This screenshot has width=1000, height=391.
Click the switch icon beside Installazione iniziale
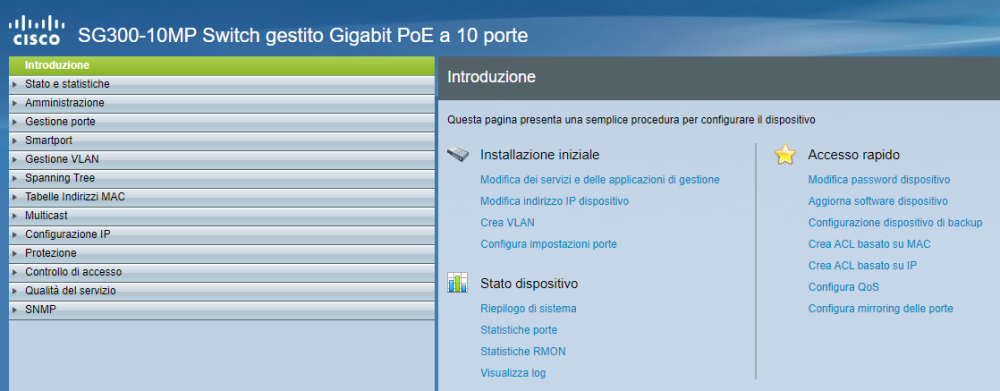click(x=458, y=154)
